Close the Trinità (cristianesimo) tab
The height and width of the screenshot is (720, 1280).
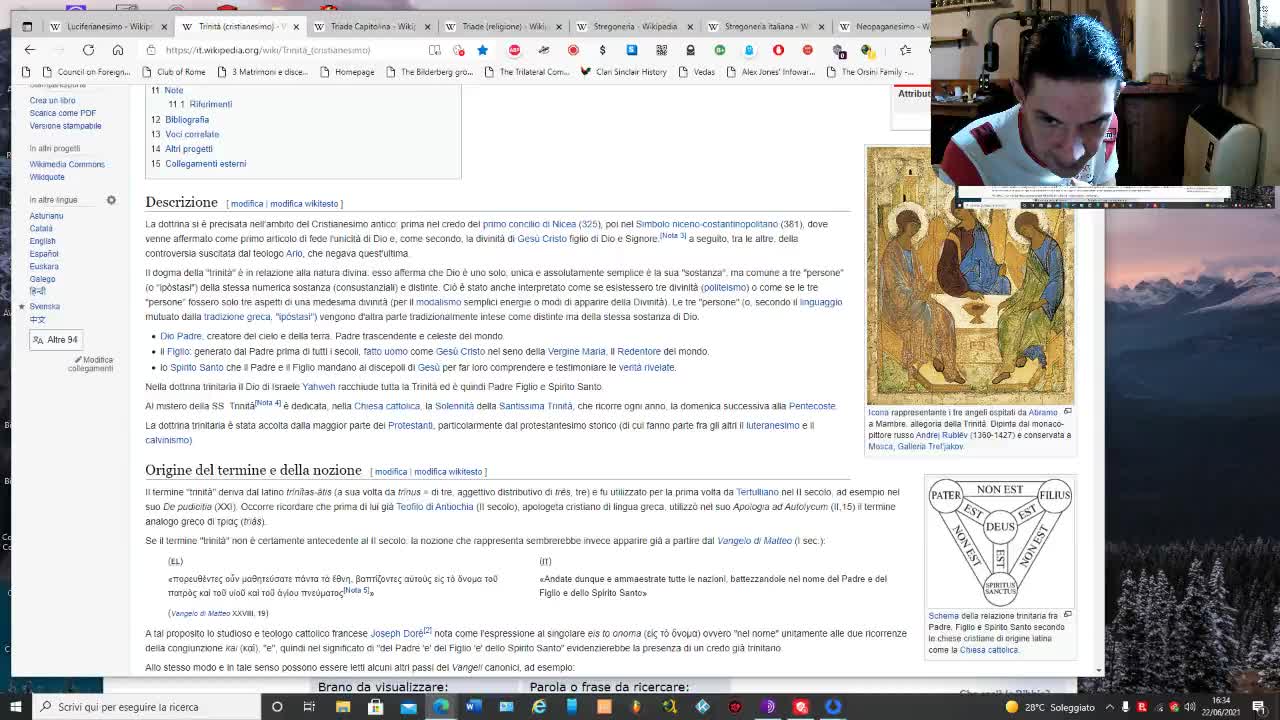[x=296, y=26]
